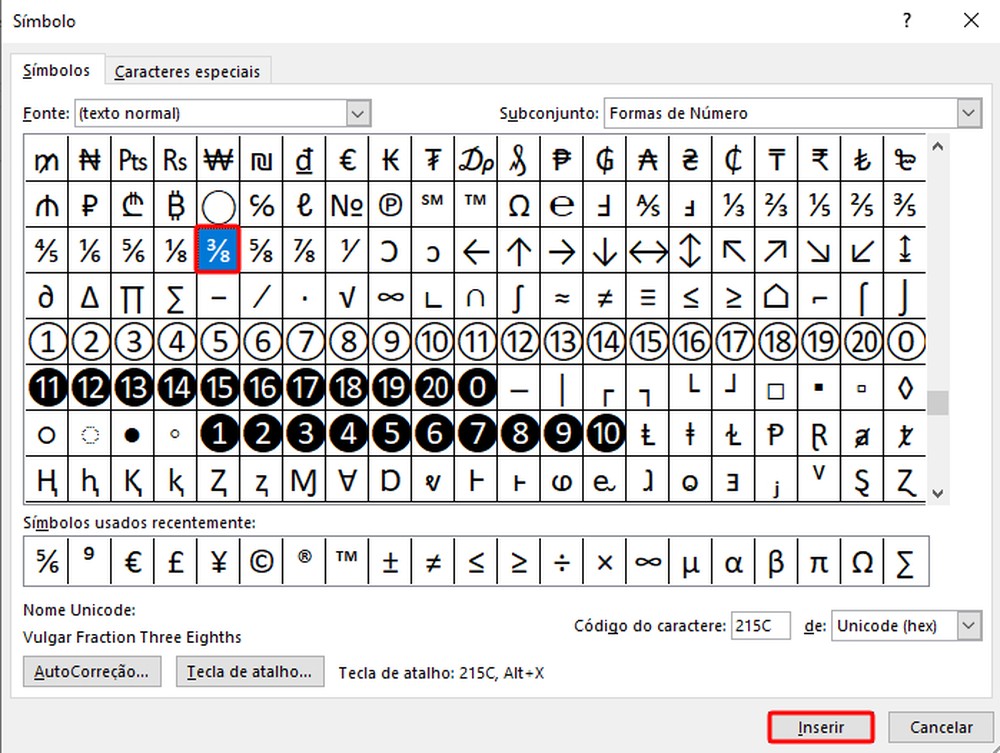Expand the Subconjunto dropdown
Image resolution: width=1000 pixels, height=753 pixels.
[969, 113]
